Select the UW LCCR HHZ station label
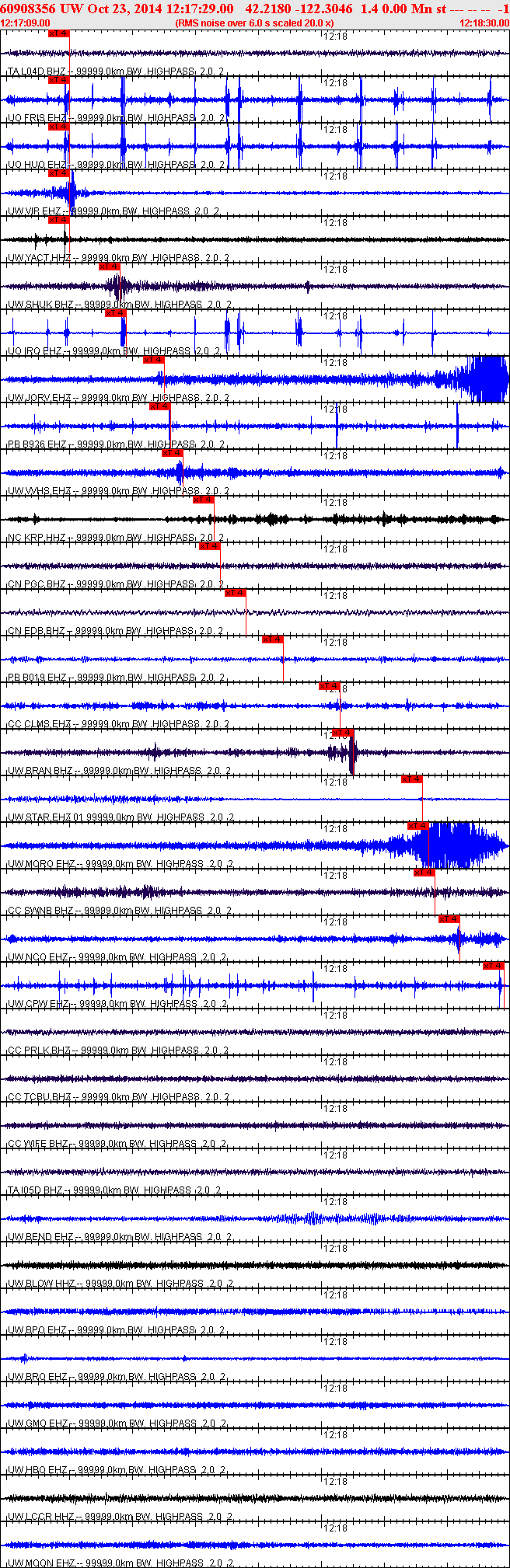 pos(40,1517)
